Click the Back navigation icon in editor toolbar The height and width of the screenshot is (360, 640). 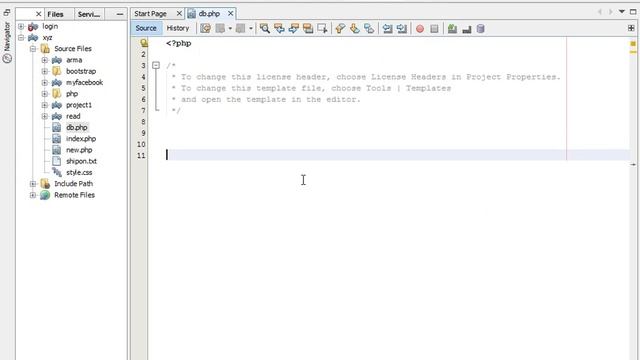coord(220,29)
